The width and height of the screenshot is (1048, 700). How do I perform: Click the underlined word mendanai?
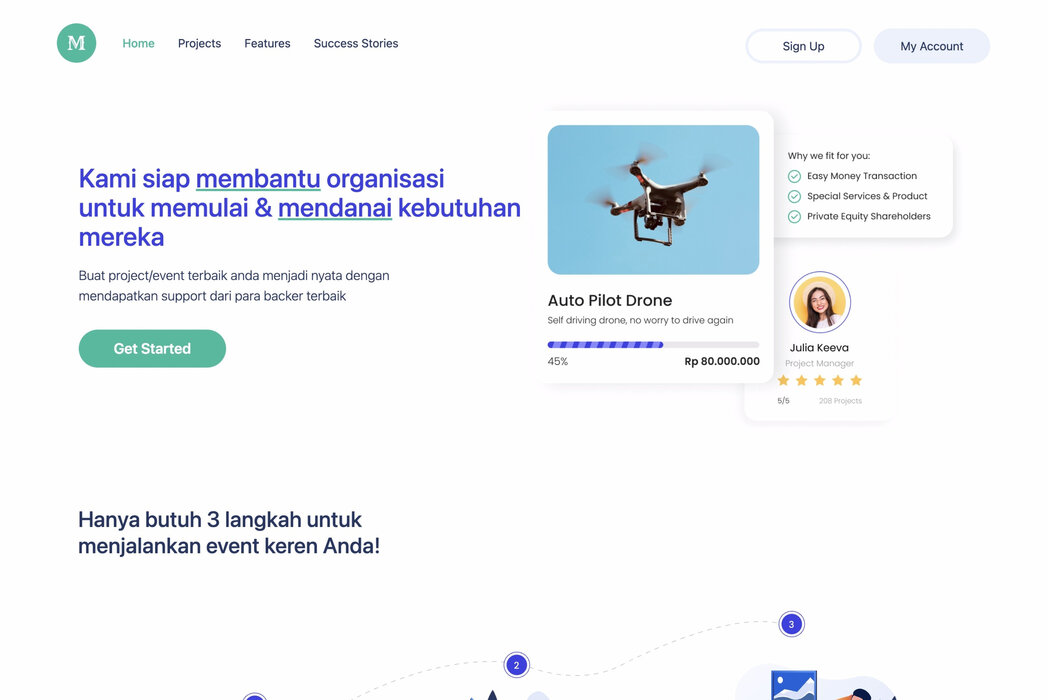point(335,208)
